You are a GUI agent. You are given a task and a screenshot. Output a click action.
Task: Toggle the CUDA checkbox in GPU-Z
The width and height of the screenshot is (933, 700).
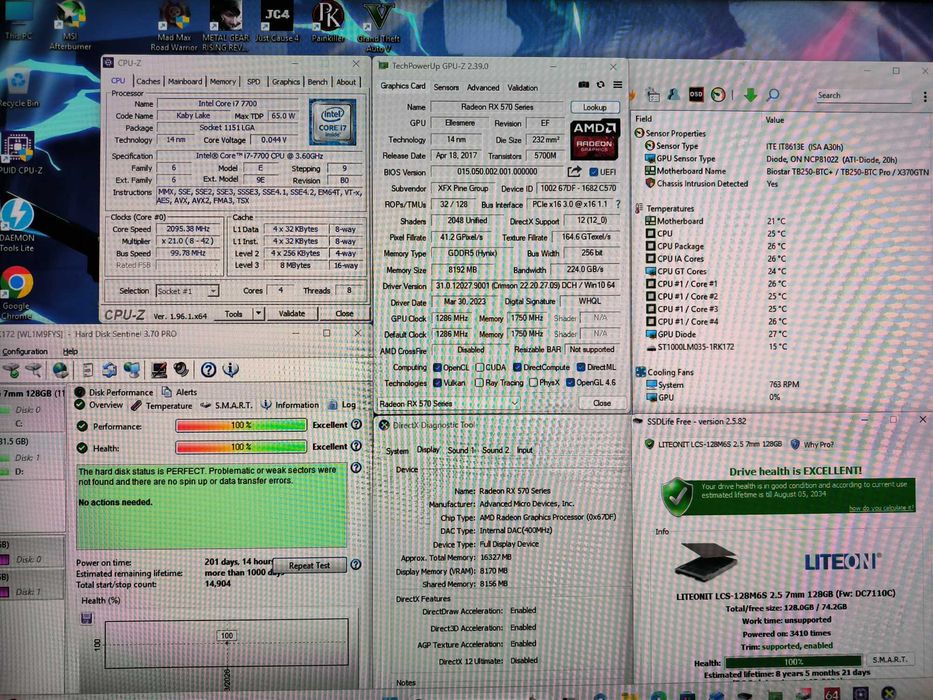click(x=480, y=367)
